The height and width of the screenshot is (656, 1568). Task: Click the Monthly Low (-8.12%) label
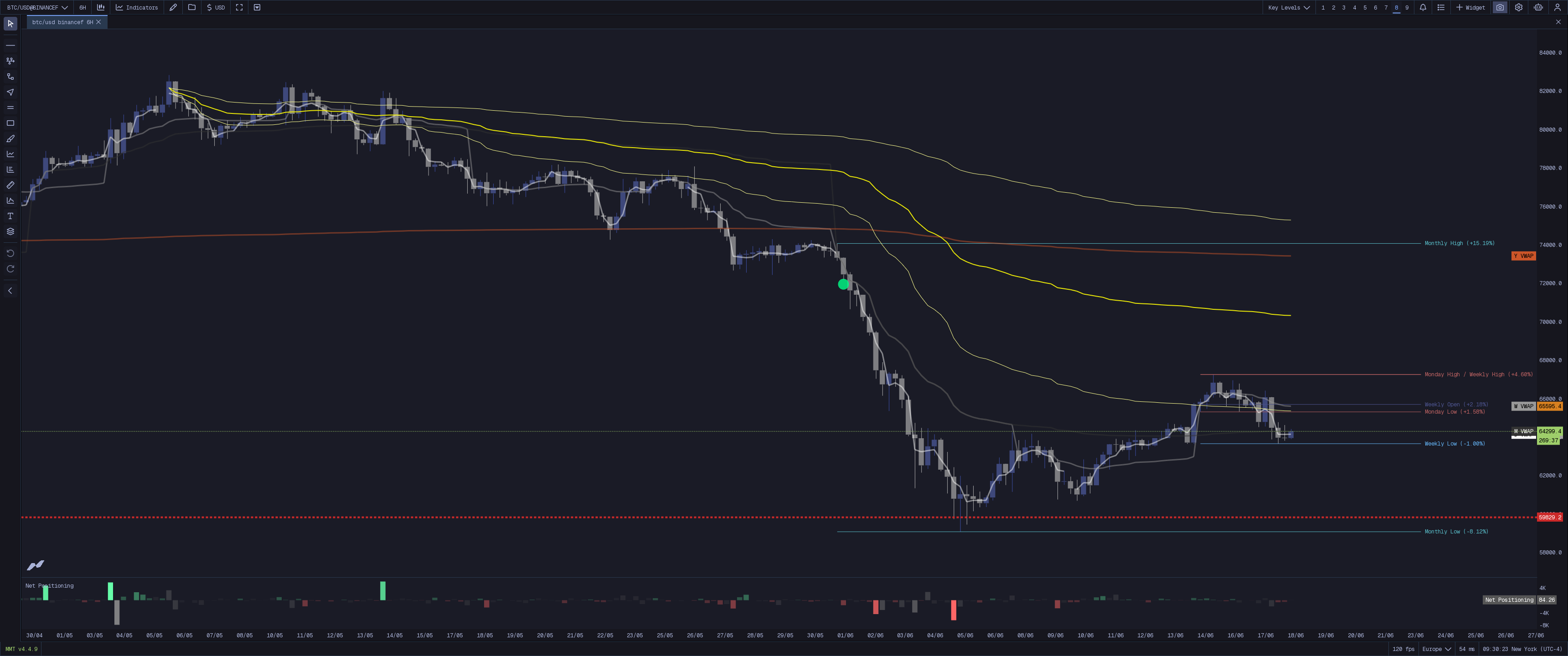(x=1456, y=532)
